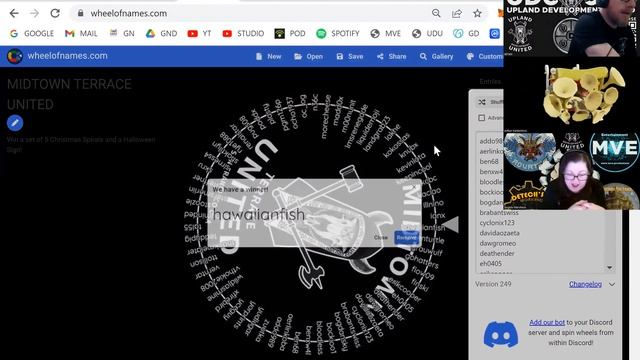
Task: Select Save in the wheel menu
Action: [x=350, y=56]
